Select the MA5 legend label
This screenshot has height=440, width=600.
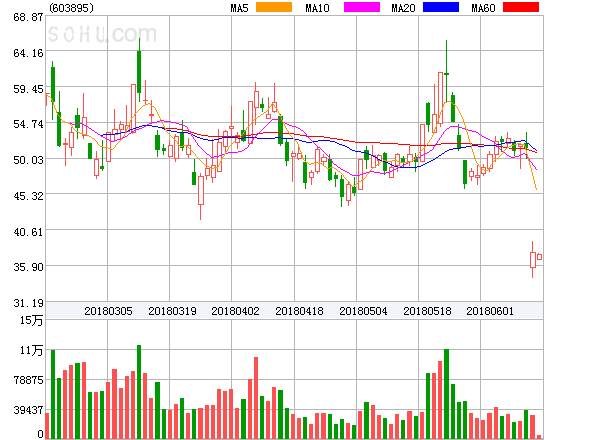[x=240, y=8]
